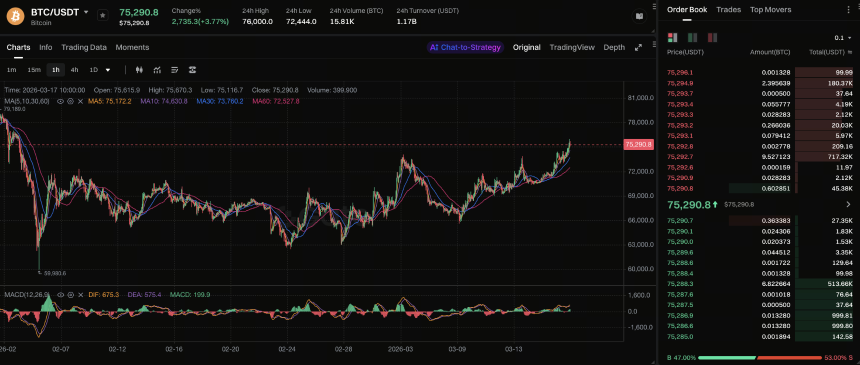
Task: Open candlestick chart type icon
Action: click(x=139, y=70)
